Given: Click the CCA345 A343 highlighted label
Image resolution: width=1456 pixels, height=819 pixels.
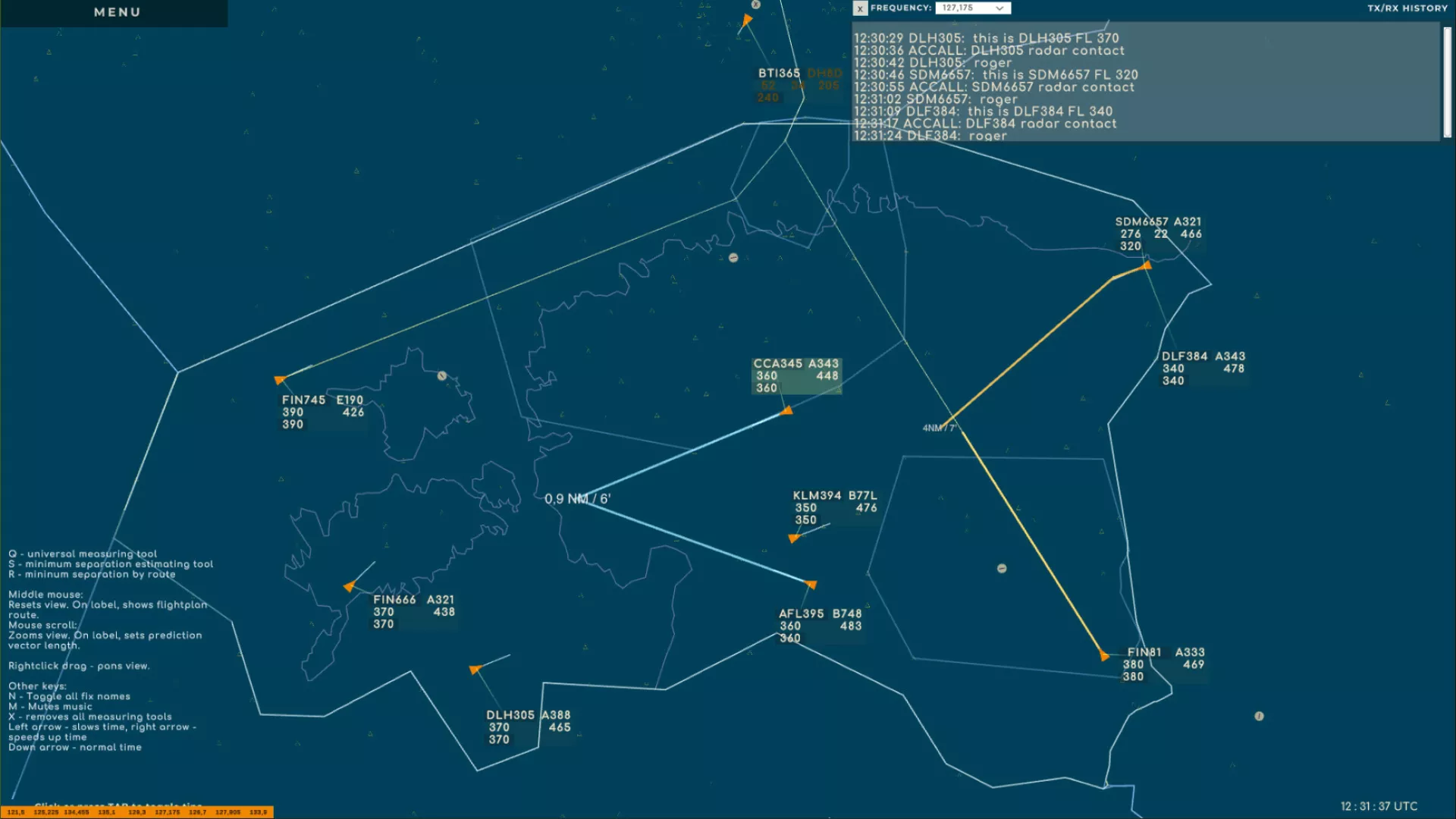Looking at the screenshot, I should (795, 375).
